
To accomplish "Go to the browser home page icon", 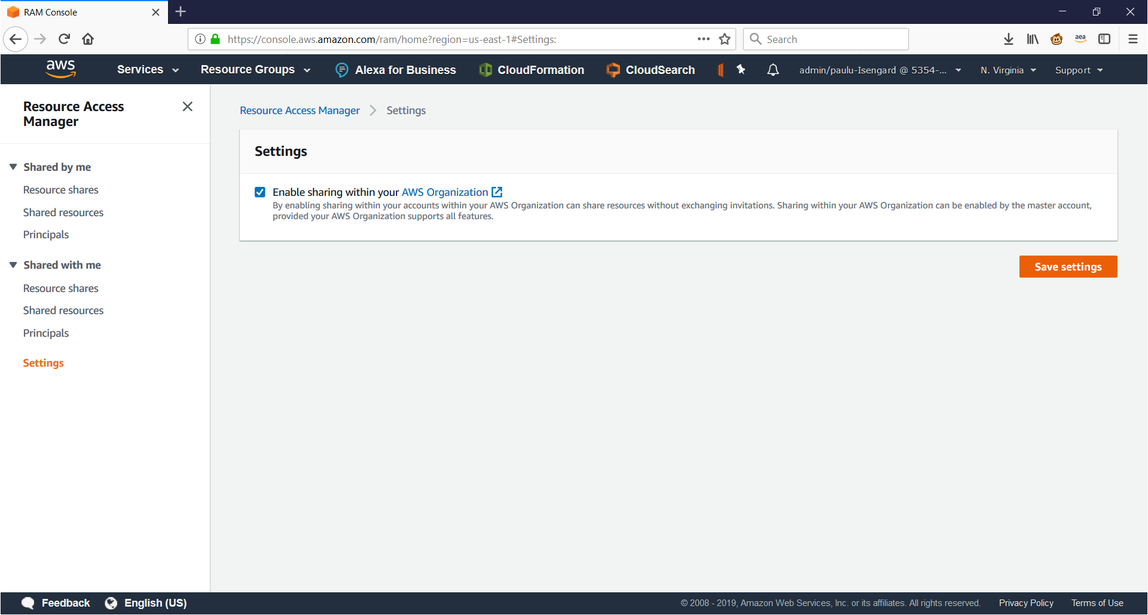I will (x=88, y=40).
